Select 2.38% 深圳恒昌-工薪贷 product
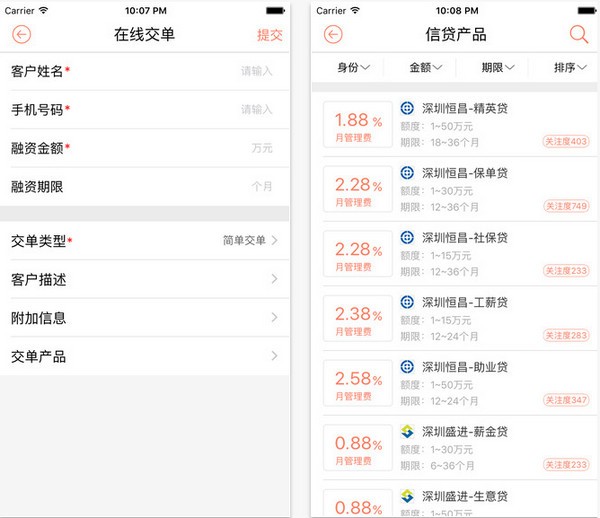Image resolution: width=600 pixels, height=518 pixels. pyautogui.click(x=455, y=318)
